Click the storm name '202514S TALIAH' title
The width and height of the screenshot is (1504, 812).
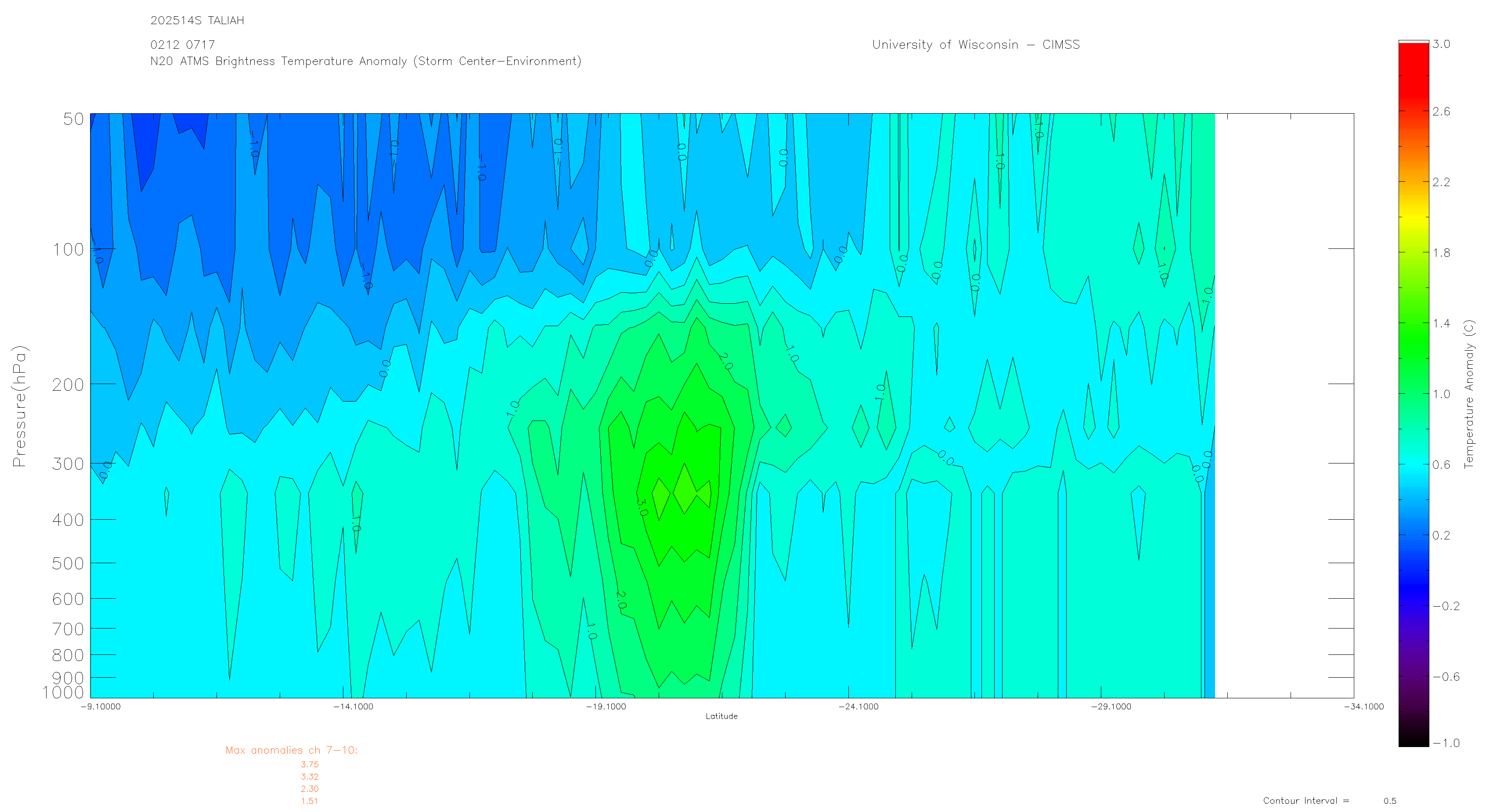pyautogui.click(x=197, y=21)
